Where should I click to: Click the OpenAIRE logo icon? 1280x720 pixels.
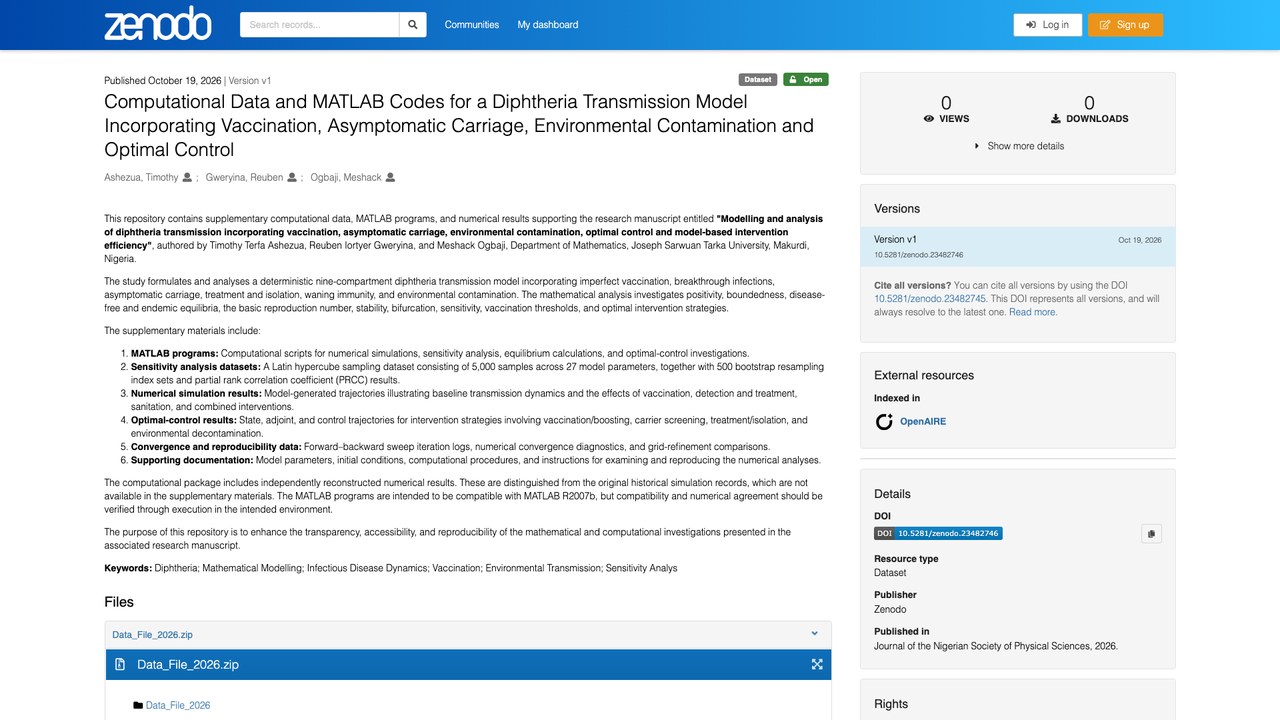pyautogui.click(x=884, y=422)
